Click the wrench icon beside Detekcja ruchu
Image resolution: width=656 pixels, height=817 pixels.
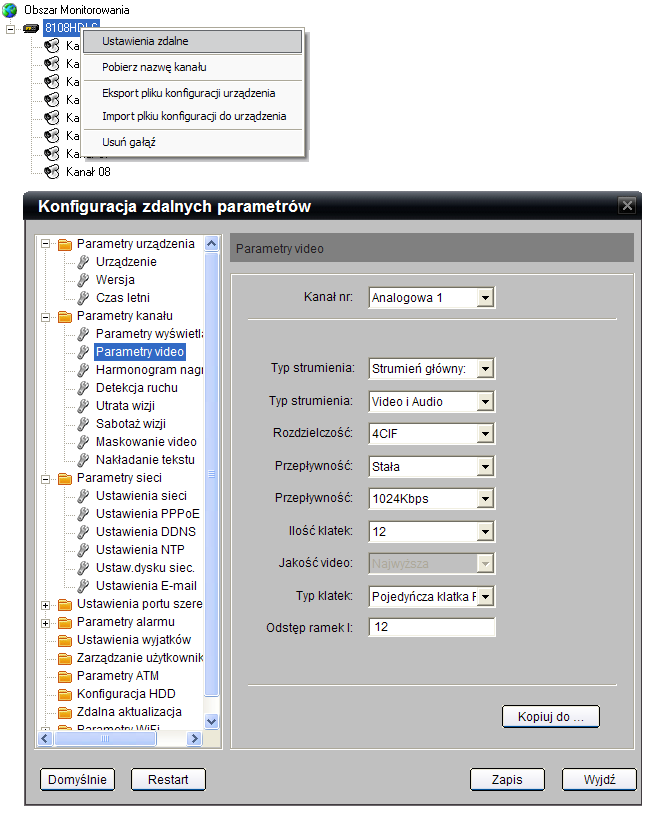[x=83, y=388]
